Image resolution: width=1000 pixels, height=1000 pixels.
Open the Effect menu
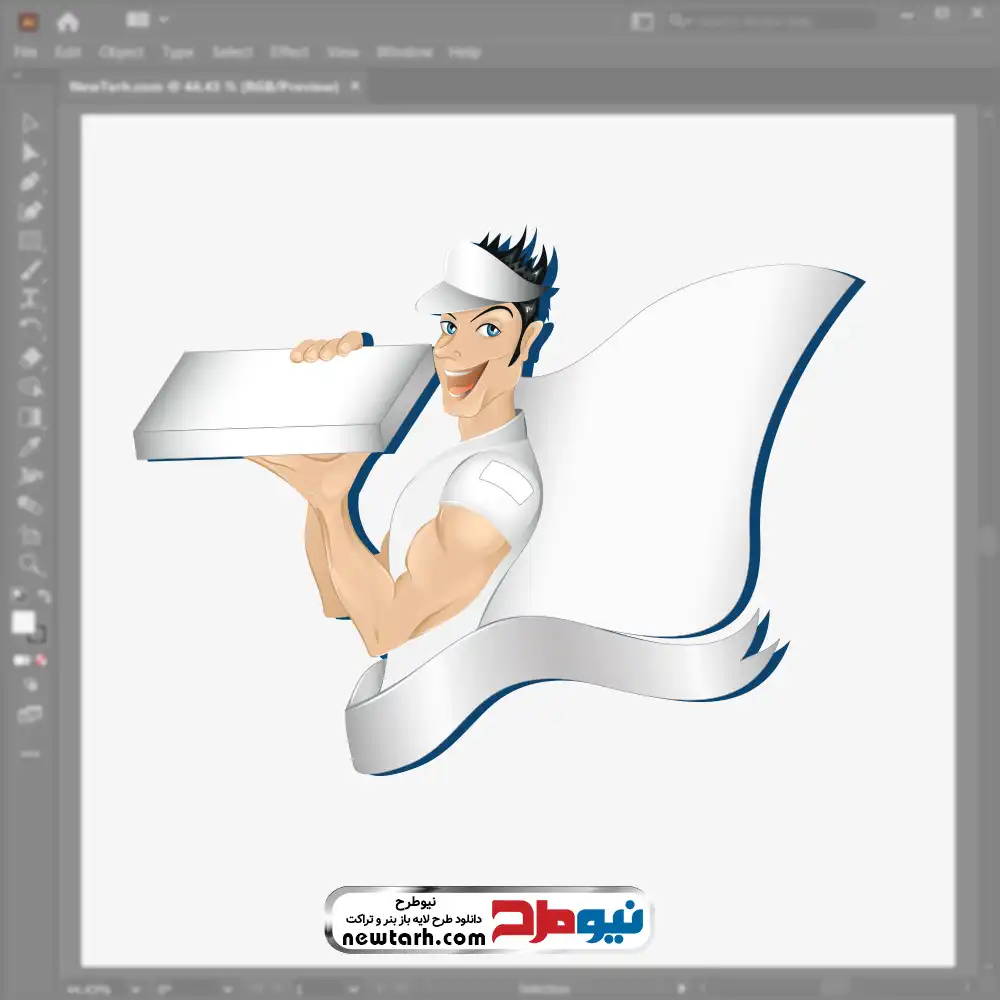click(x=290, y=52)
